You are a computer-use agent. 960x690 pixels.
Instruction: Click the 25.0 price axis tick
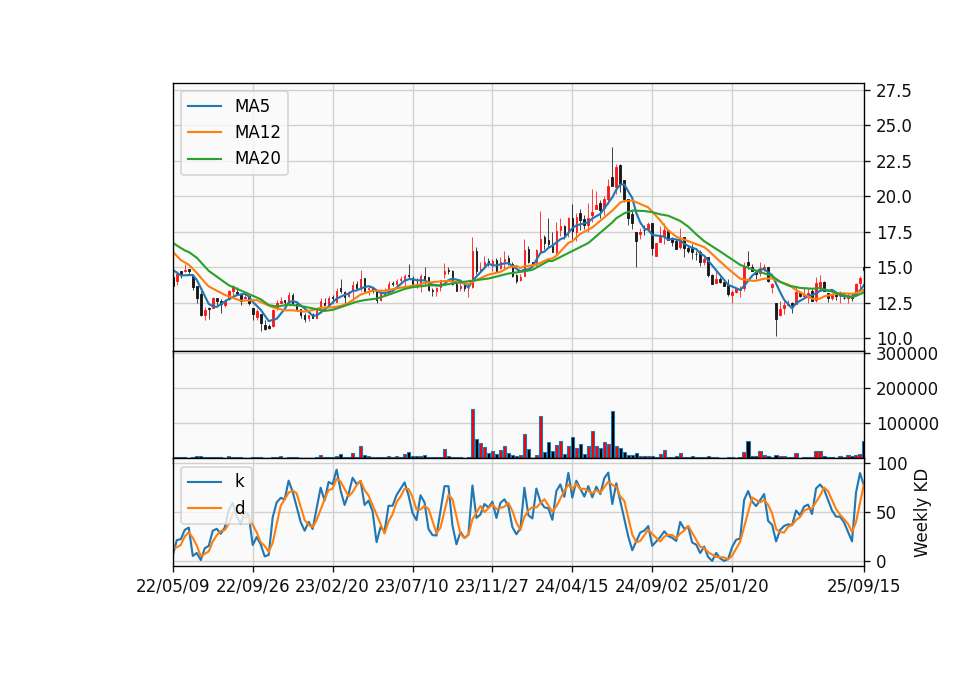tap(894, 126)
